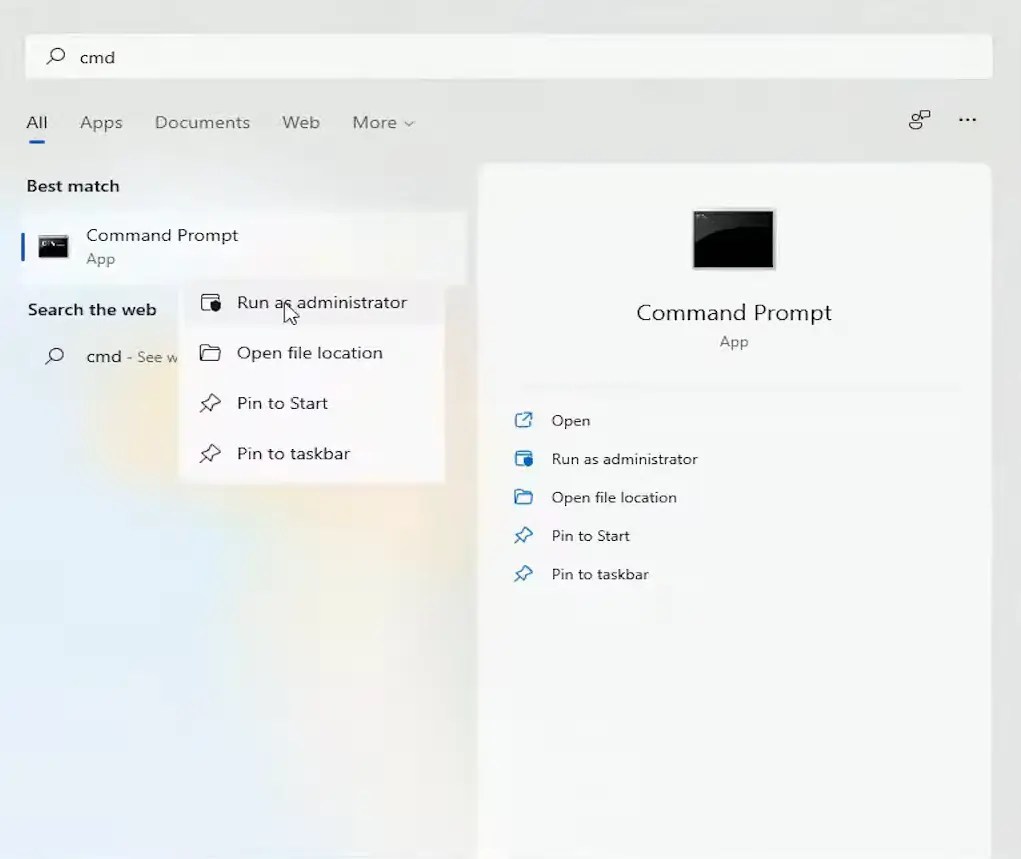Click the Command Prompt app icon
The image size is (1021, 859).
pyautogui.click(x=53, y=246)
